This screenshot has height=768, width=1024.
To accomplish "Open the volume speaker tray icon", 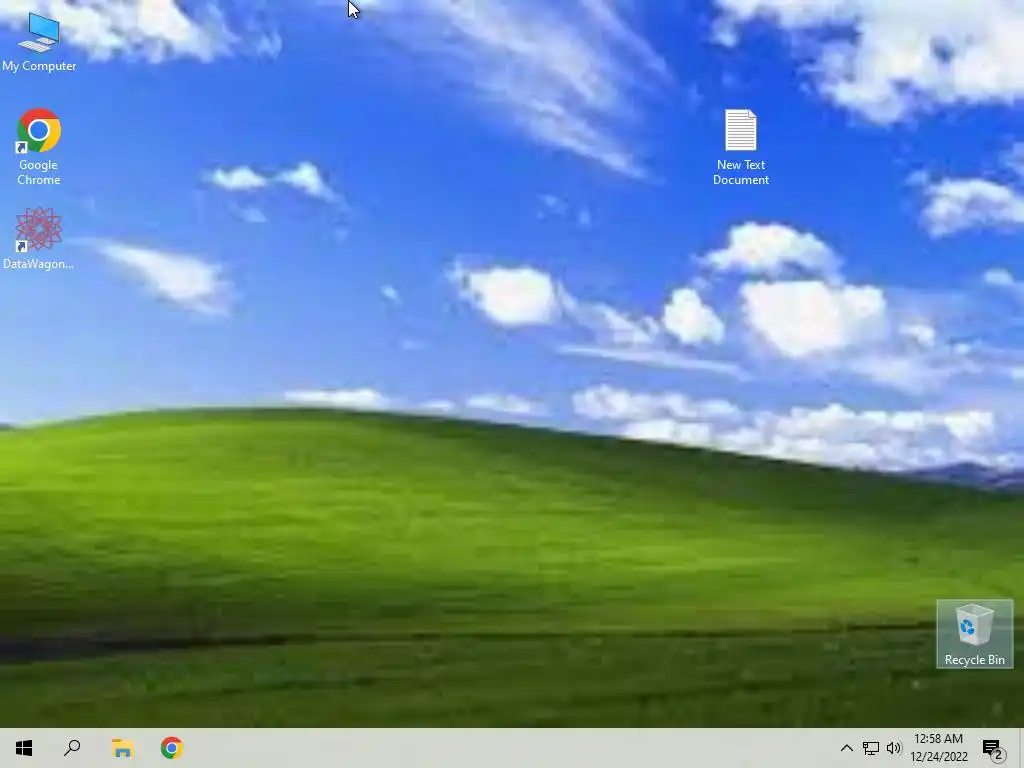I will [x=893, y=748].
